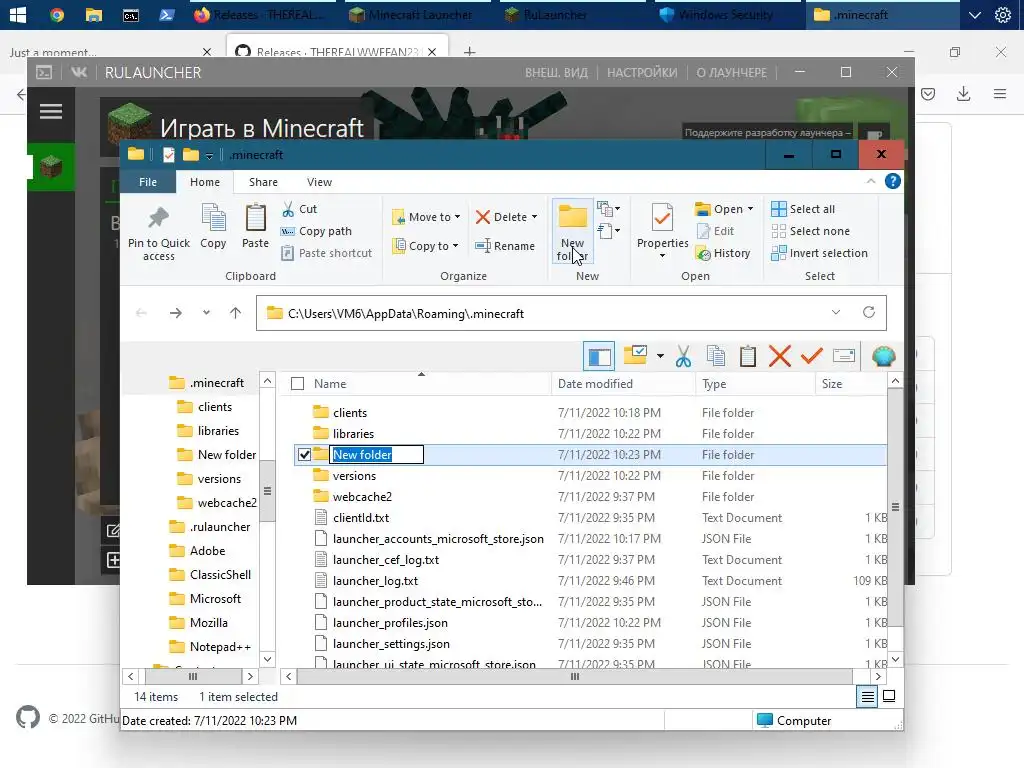Click Rename in Organize group

click(x=505, y=246)
